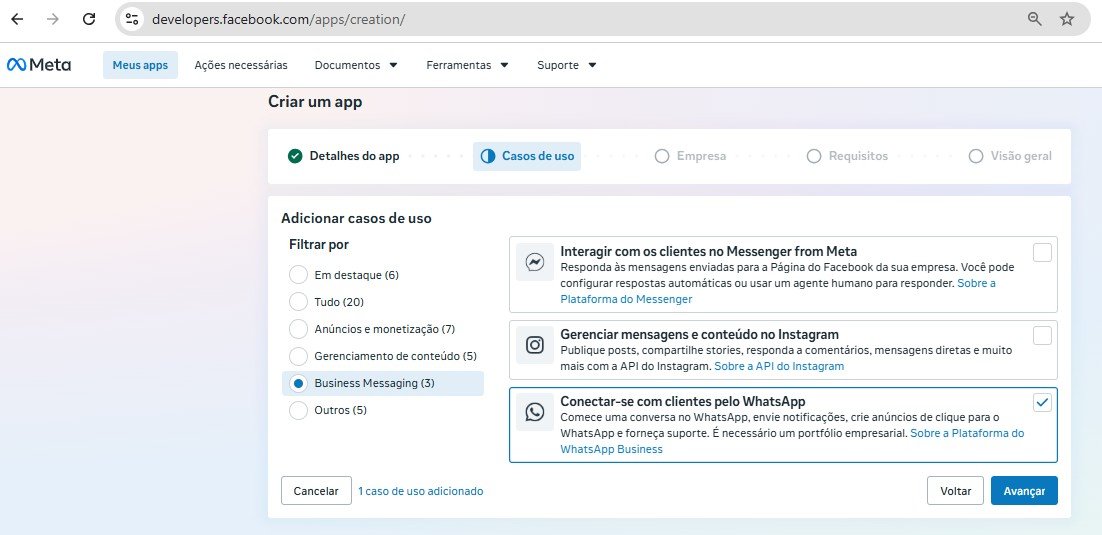Click the Adicionar casos de uso heading
Screen dimensions: 1102x535
[356, 218]
